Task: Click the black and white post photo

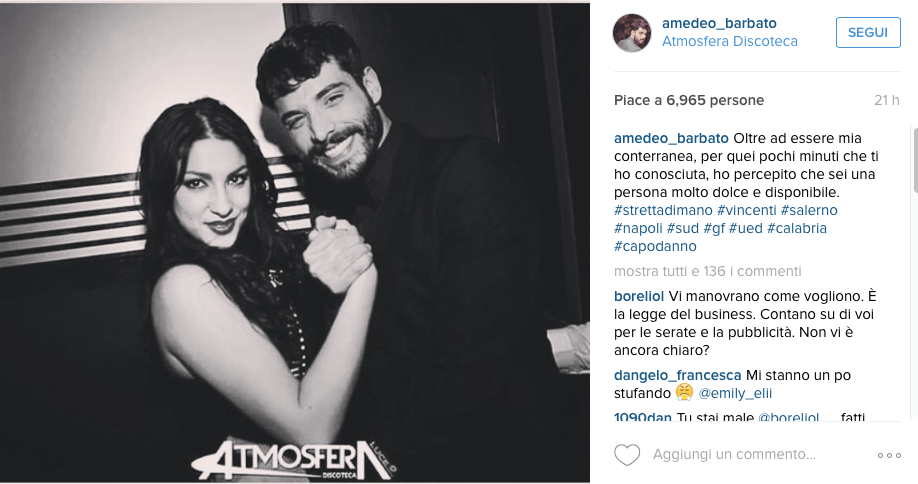Action: point(294,242)
